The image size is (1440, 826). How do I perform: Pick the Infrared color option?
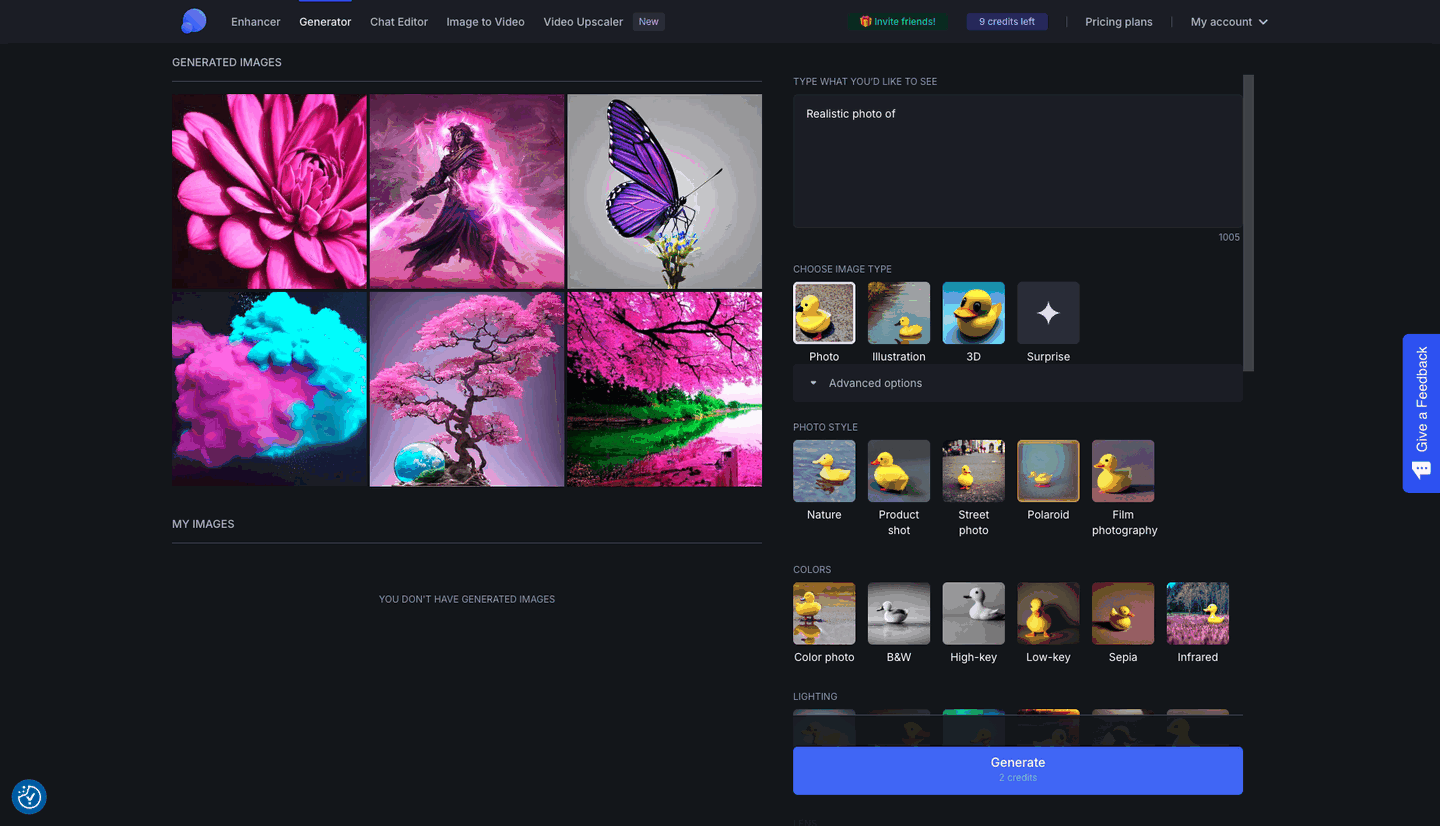(1197, 614)
